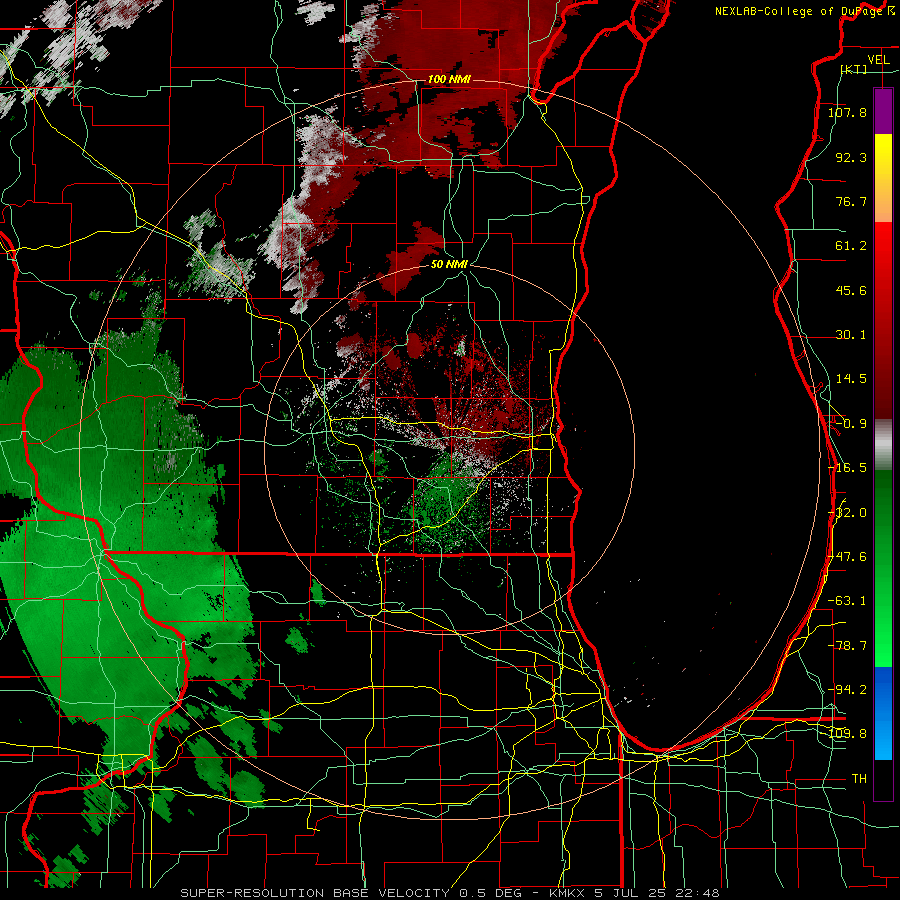Click the 14.5 legend value

(851, 379)
